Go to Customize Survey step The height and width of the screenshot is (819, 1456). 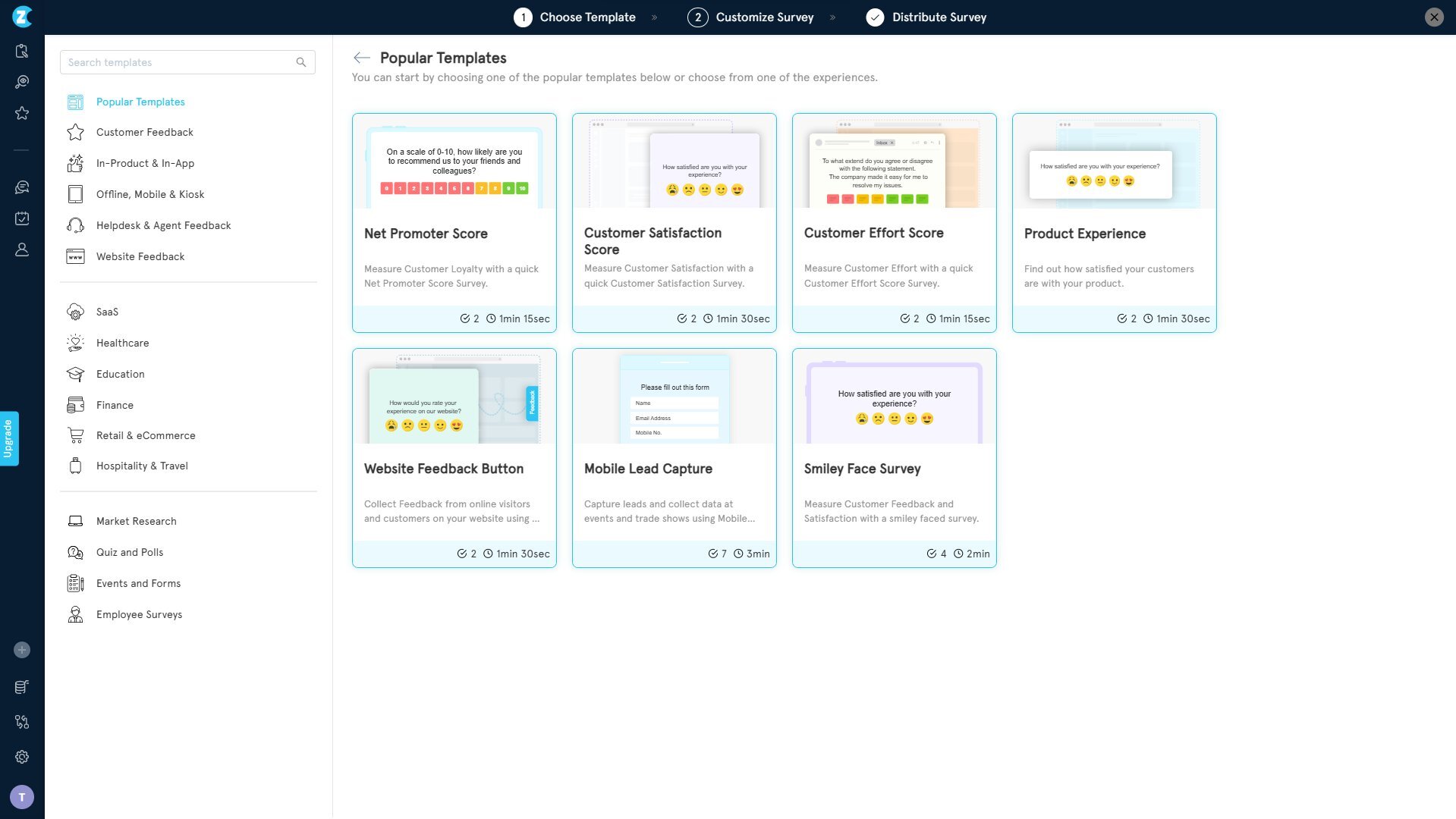750,17
